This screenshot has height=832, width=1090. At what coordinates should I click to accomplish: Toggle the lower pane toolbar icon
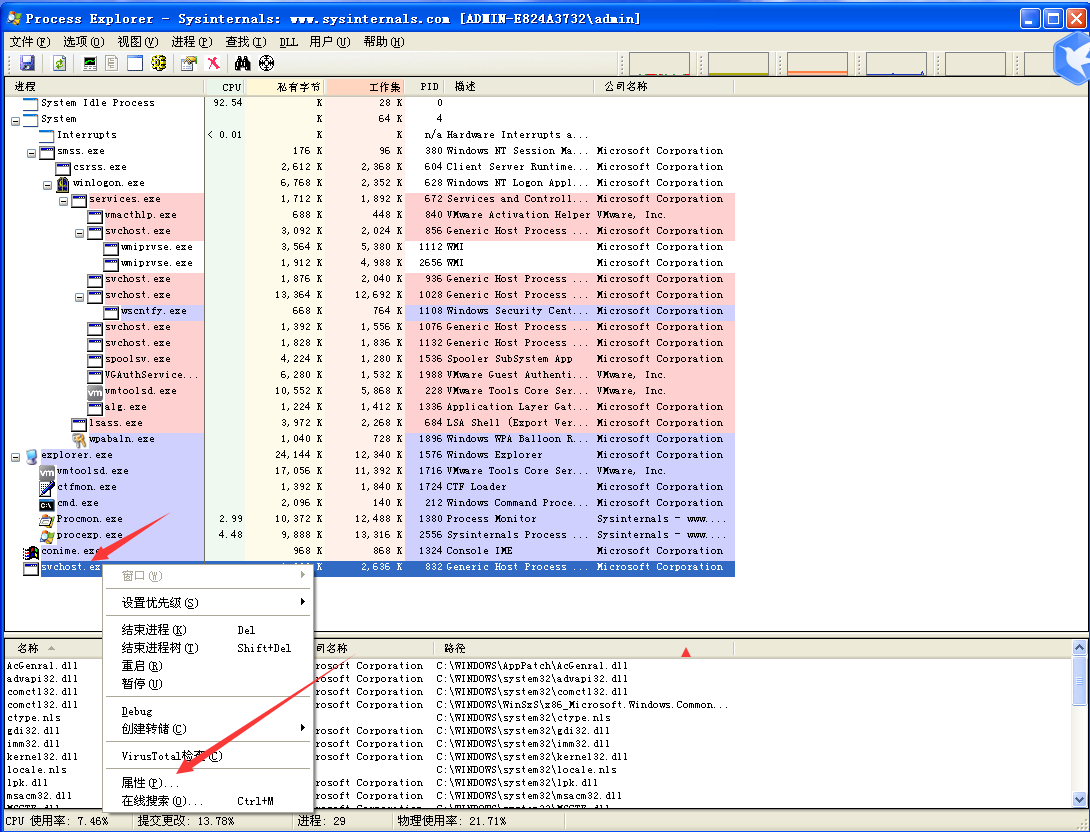(135, 63)
